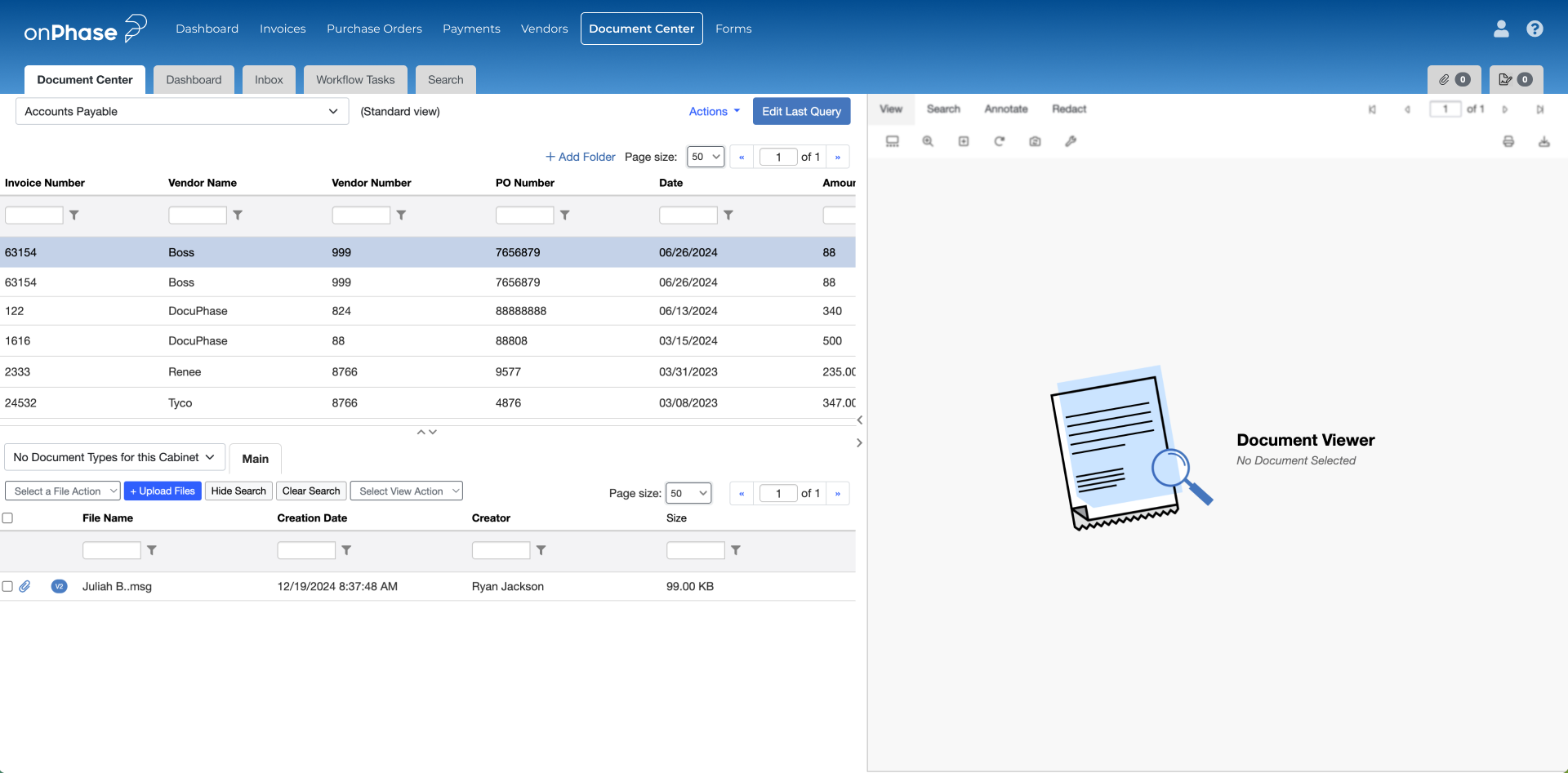This screenshot has width=1568, height=773.
Task: Open the Accounts Payable cabinet dropdown
Action: (x=181, y=111)
